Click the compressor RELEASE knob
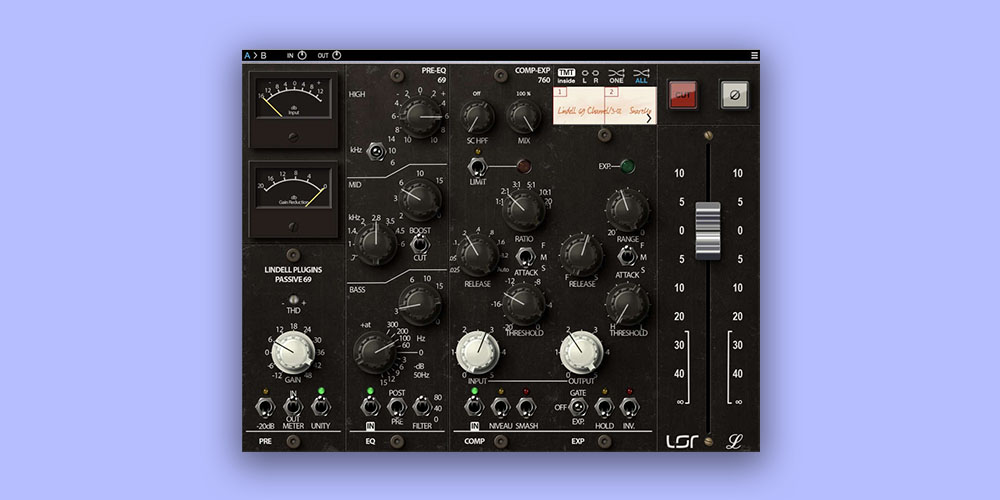The width and height of the screenshot is (1000, 500). point(477,255)
